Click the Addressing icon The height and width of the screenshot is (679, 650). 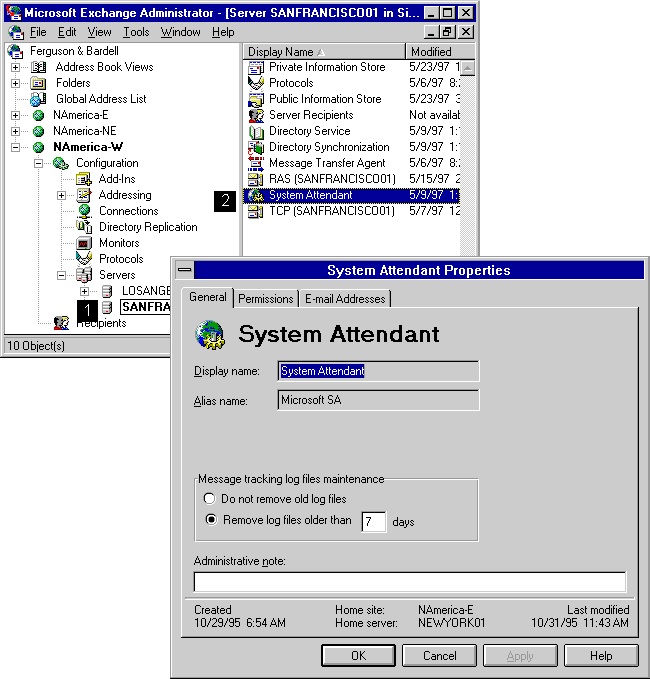(84, 195)
